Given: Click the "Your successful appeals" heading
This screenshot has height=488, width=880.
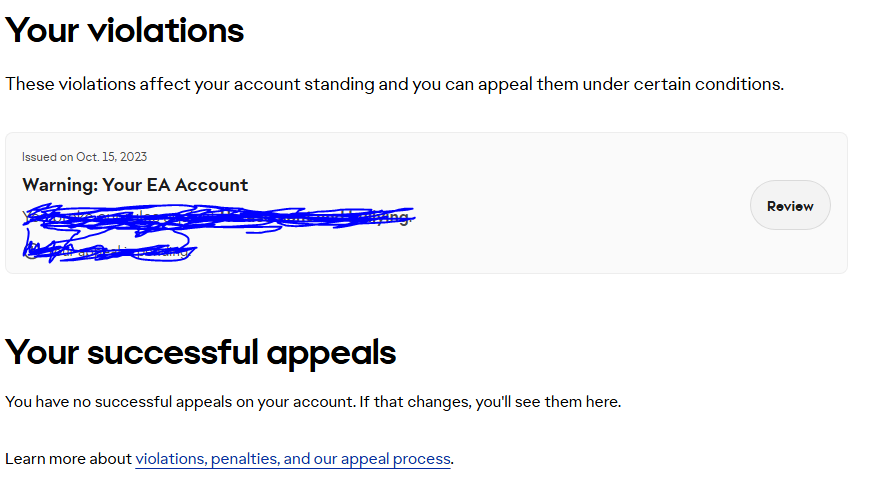Looking at the screenshot, I should pyautogui.click(x=201, y=352).
